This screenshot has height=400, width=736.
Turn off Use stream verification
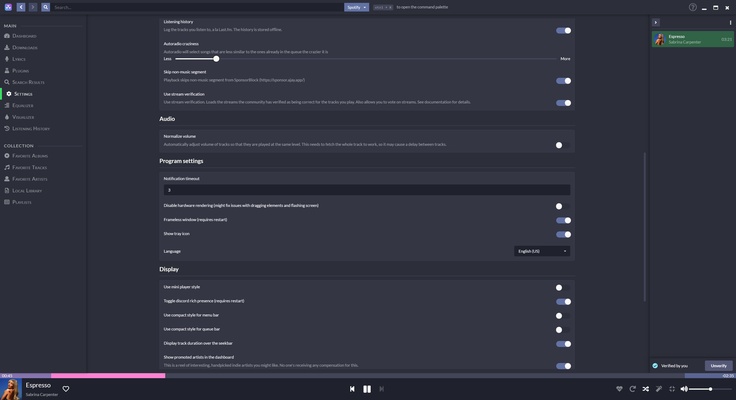point(563,103)
